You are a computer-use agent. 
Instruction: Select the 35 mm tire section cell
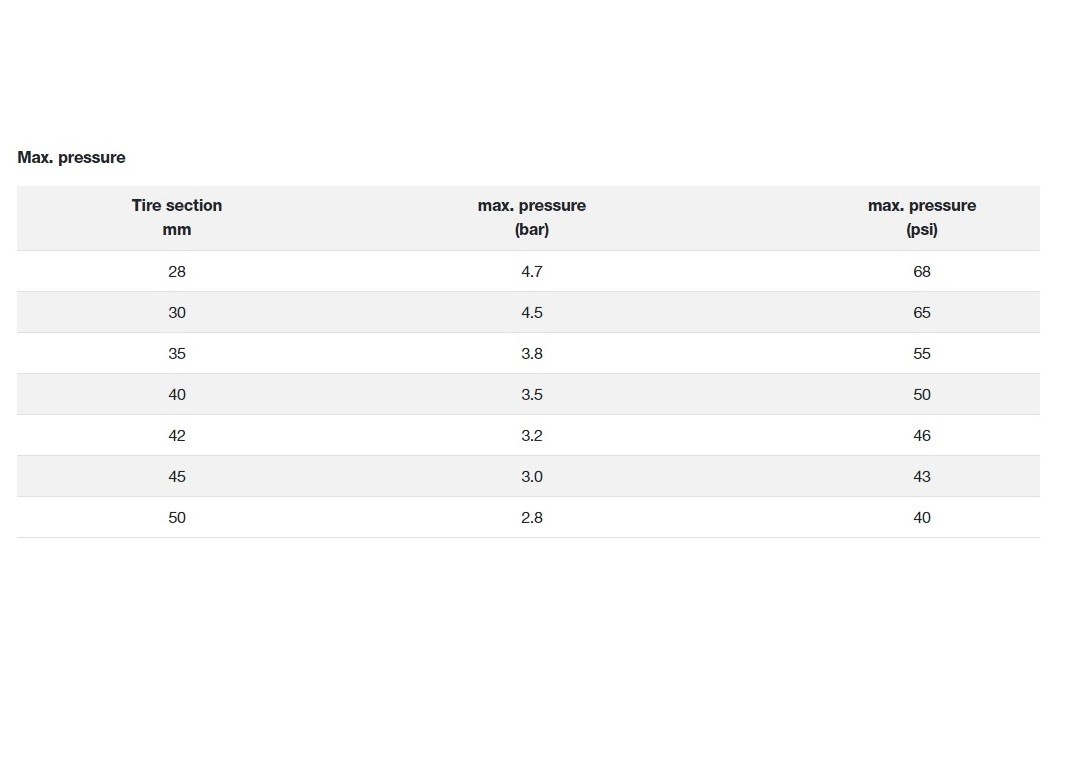coord(177,353)
